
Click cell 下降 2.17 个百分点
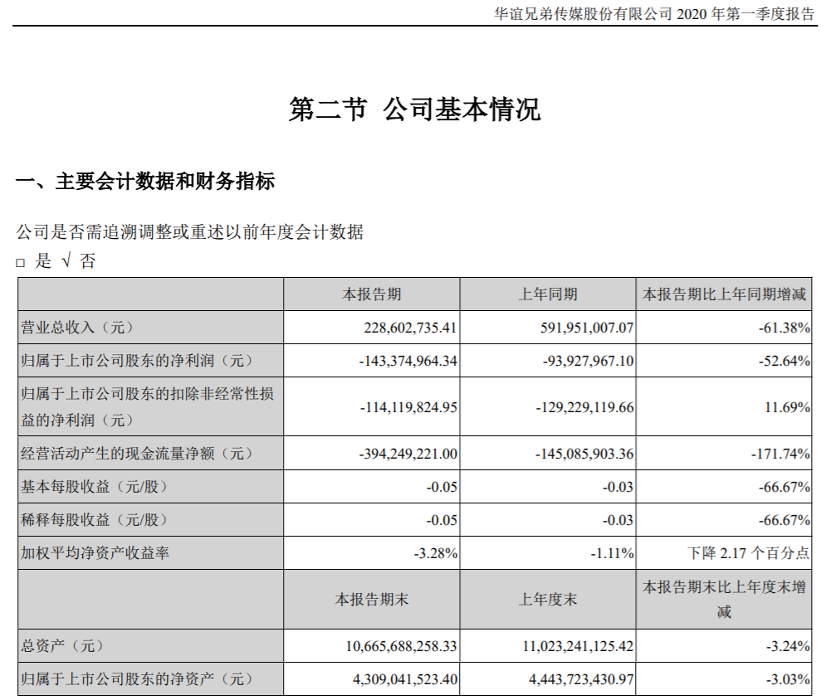tap(748, 553)
